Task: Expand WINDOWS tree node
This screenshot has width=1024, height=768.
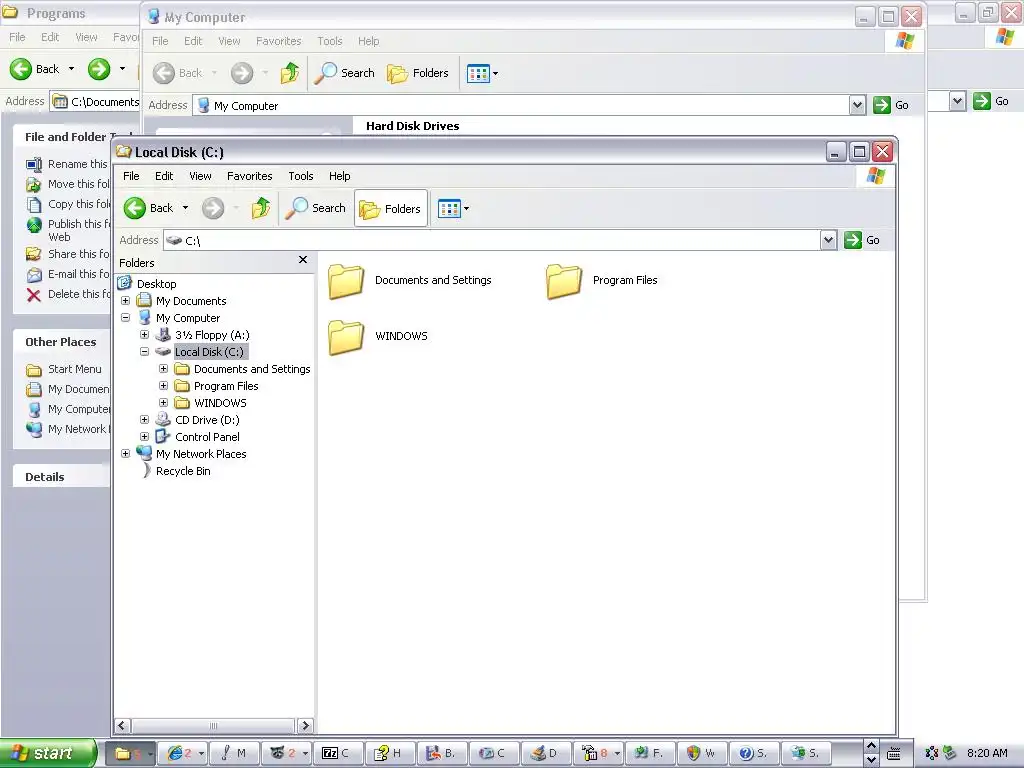Action: point(163,403)
